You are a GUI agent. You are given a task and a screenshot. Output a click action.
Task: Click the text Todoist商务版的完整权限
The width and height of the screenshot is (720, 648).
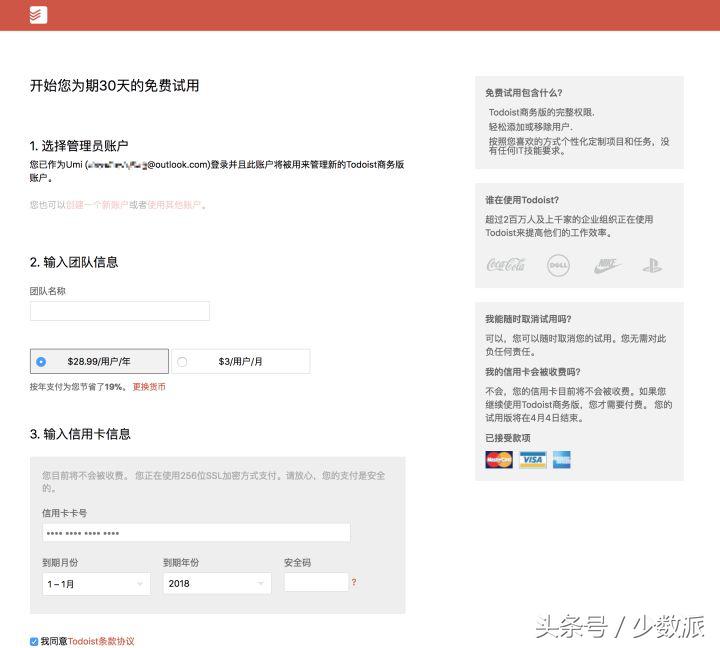tap(541, 112)
